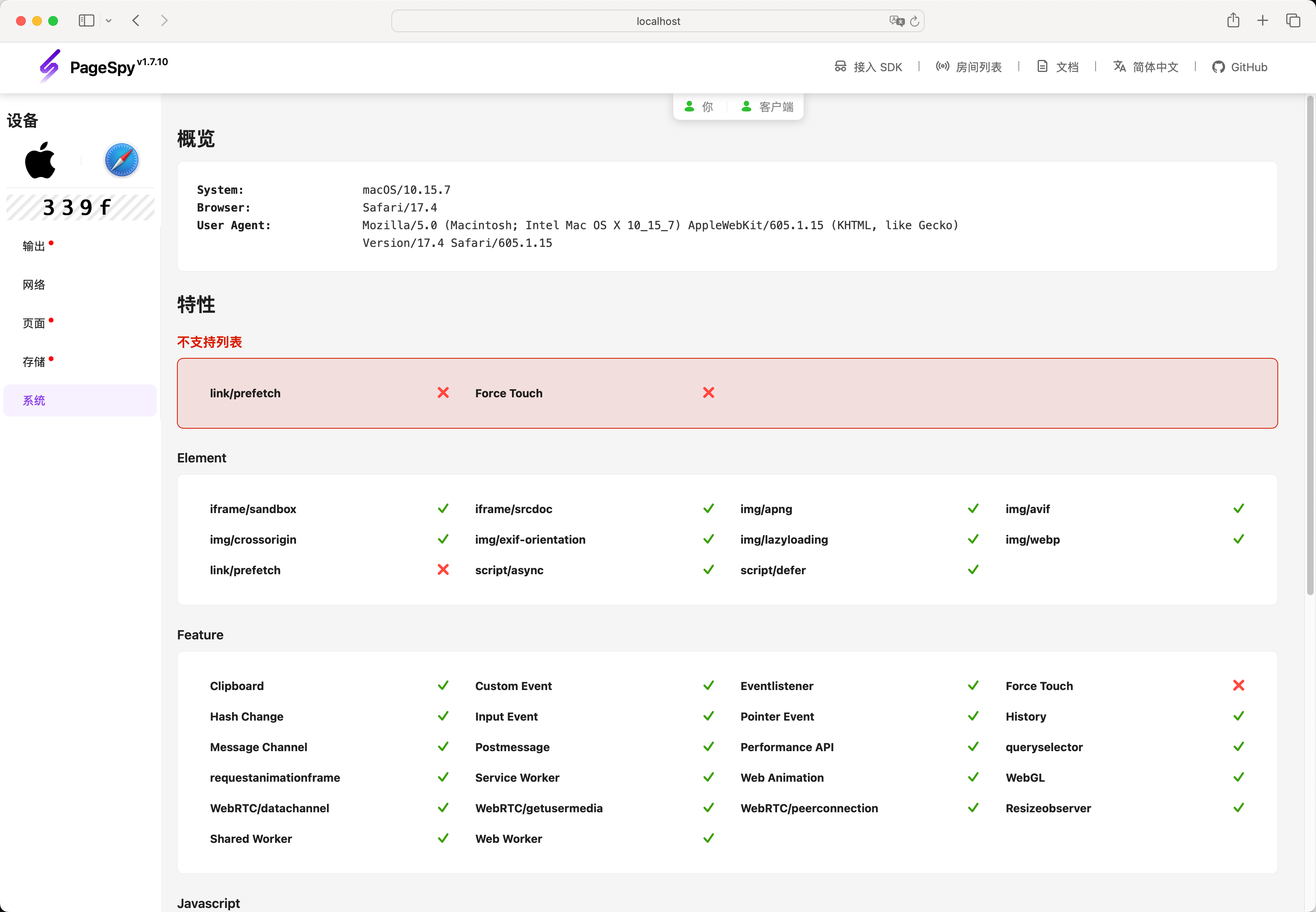Open the 房间列表 room list link
The height and width of the screenshot is (912, 1316).
click(968, 67)
